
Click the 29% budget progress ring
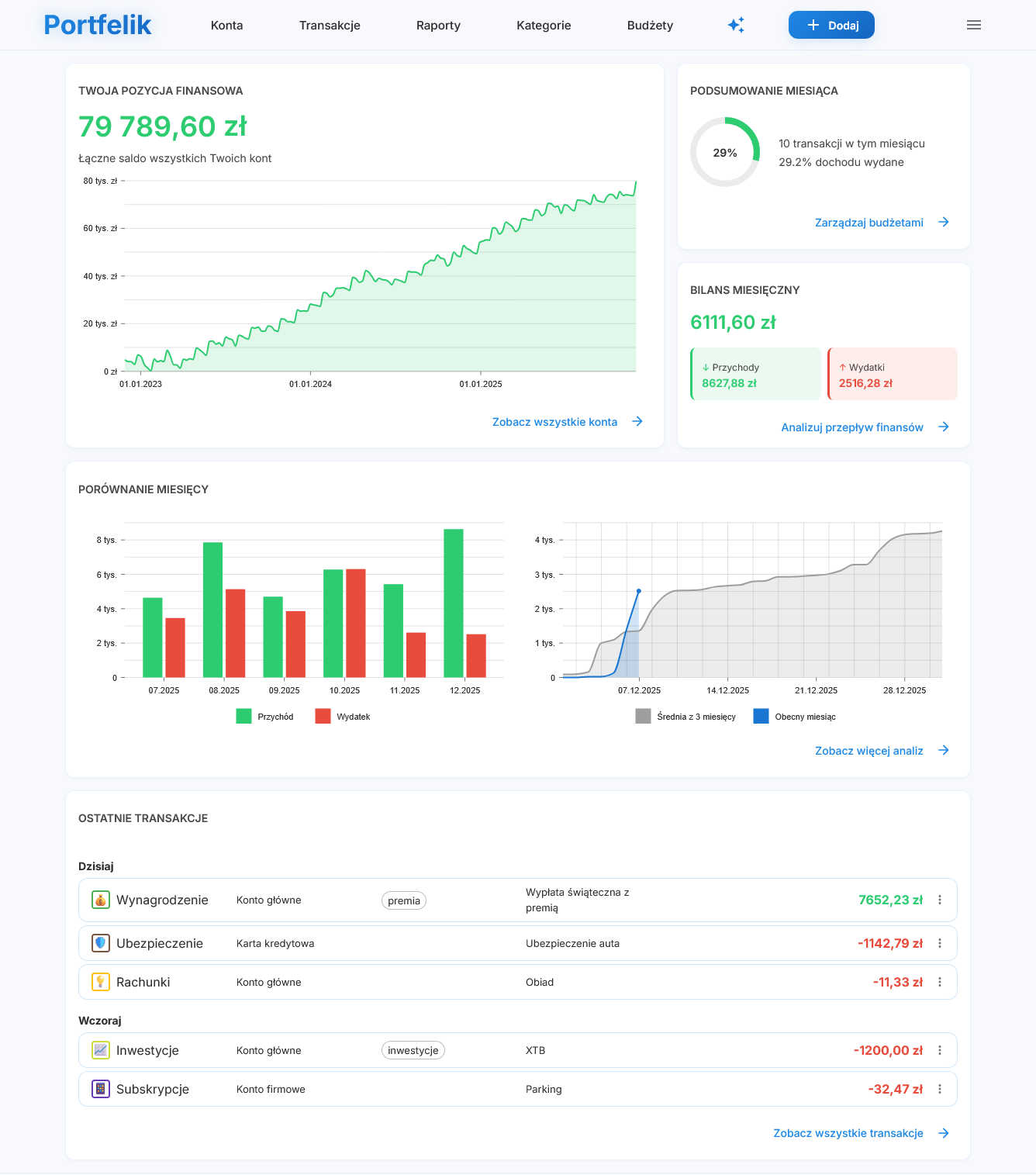(725, 152)
